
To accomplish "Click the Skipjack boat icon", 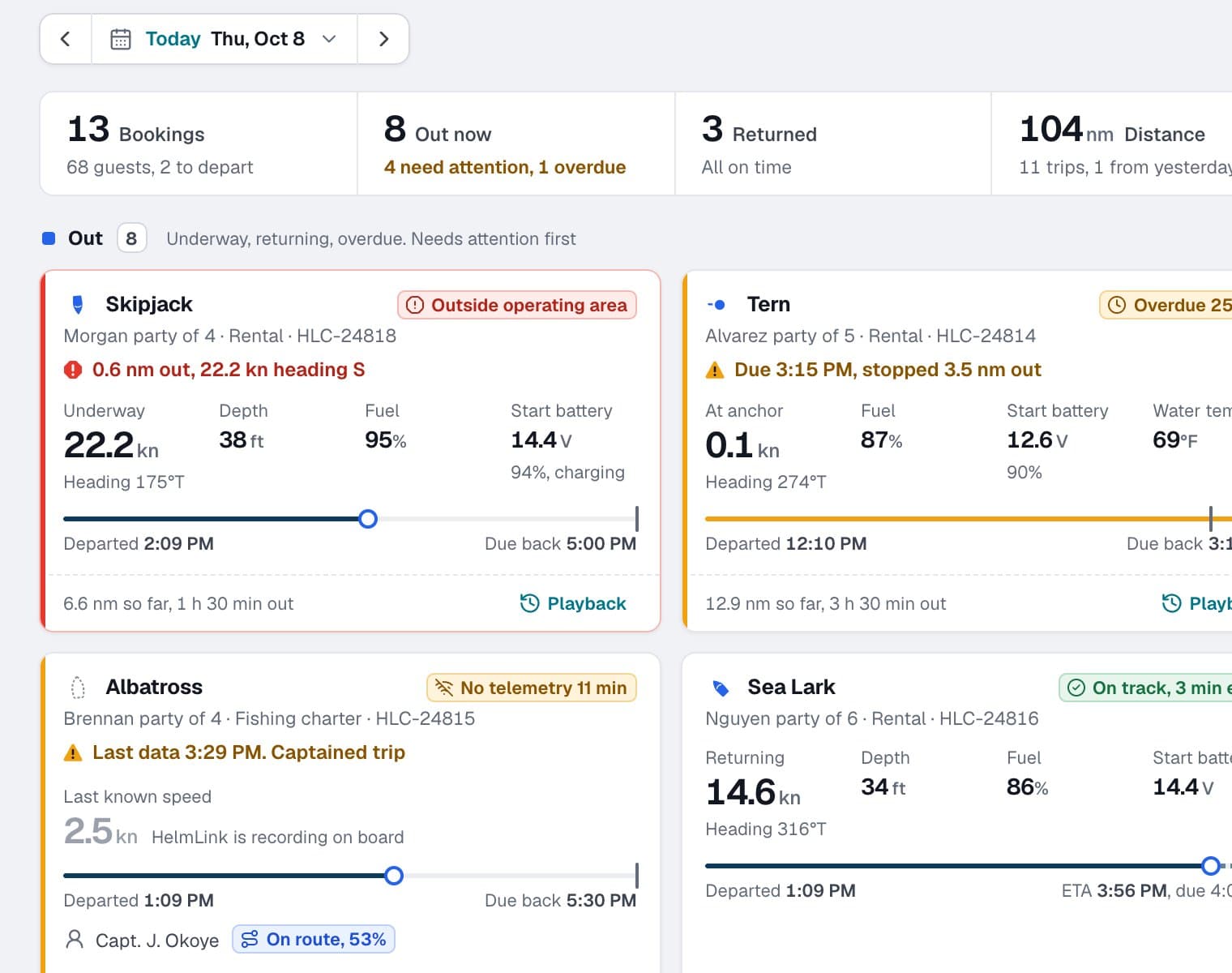I will pos(78,304).
